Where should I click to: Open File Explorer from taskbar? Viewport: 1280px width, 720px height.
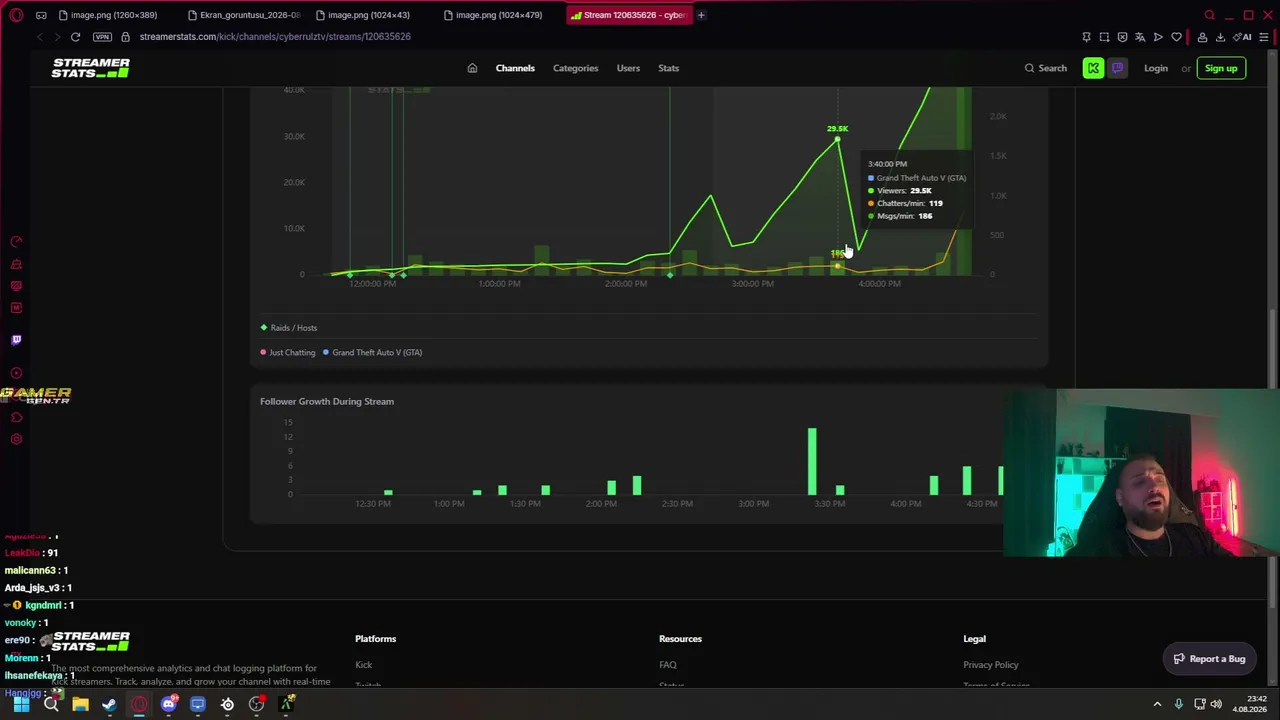[80, 704]
